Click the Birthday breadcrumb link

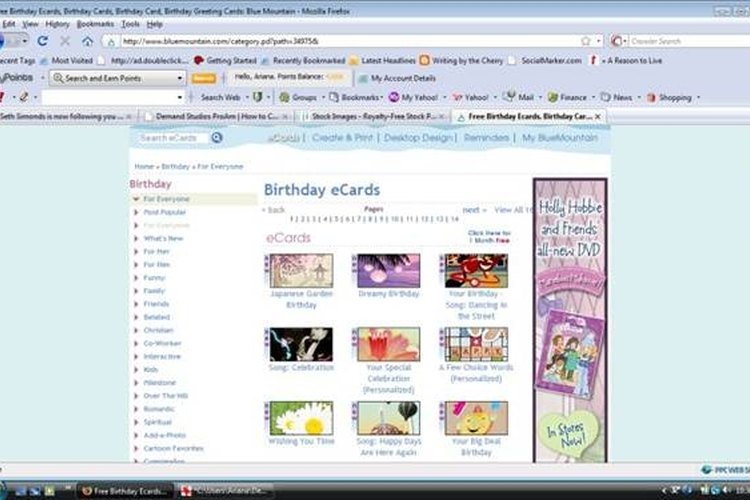175,167
